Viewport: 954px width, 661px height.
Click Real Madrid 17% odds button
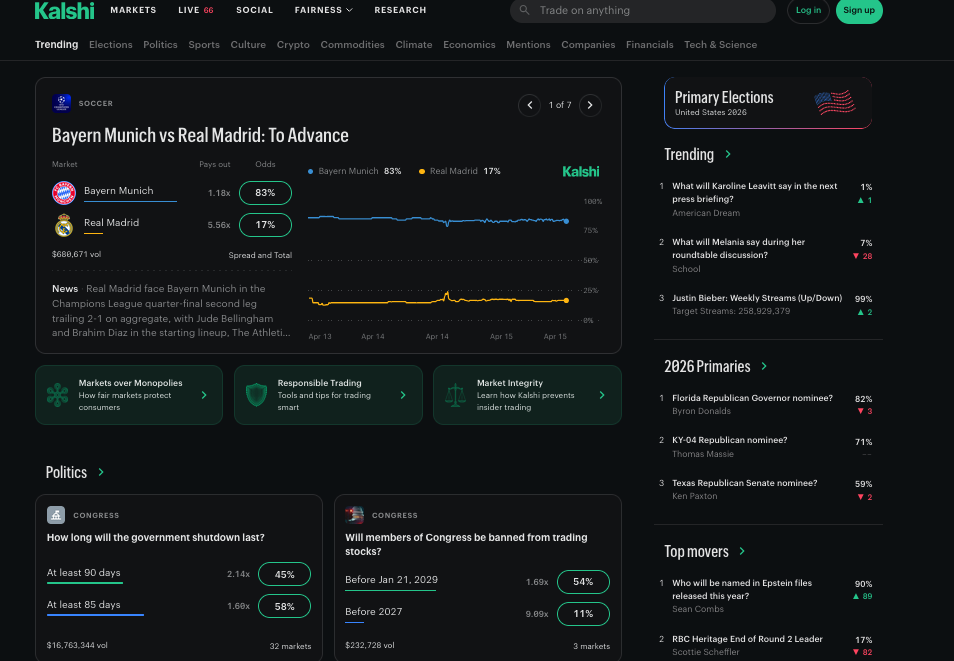[x=265, y=225]
